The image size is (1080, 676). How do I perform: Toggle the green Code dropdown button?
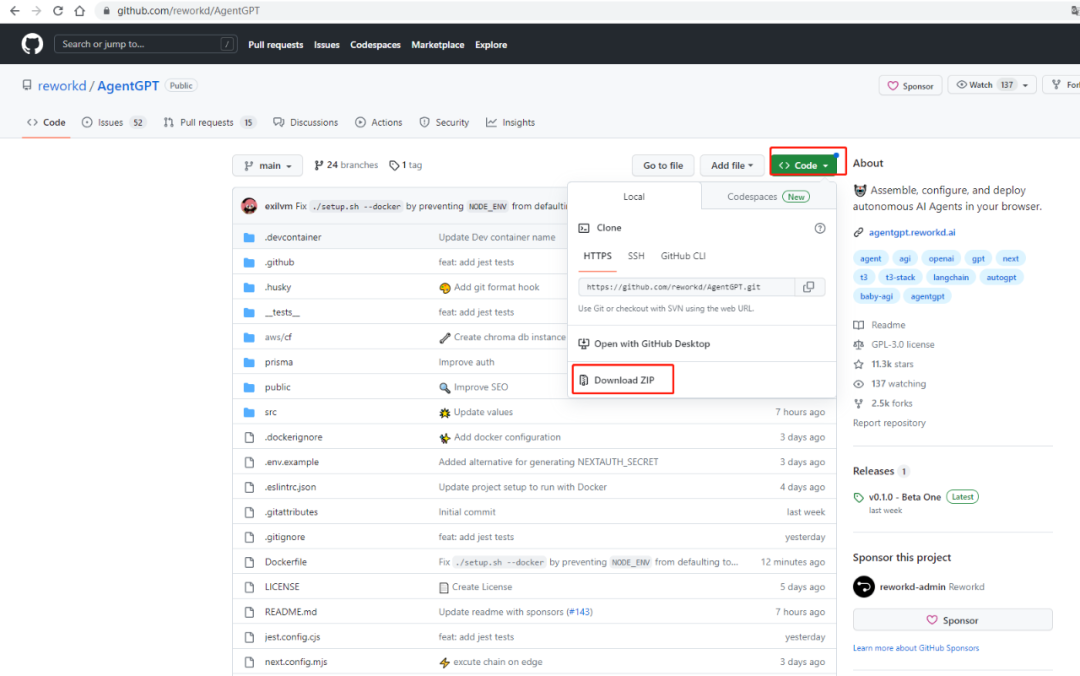coord(803,165)
